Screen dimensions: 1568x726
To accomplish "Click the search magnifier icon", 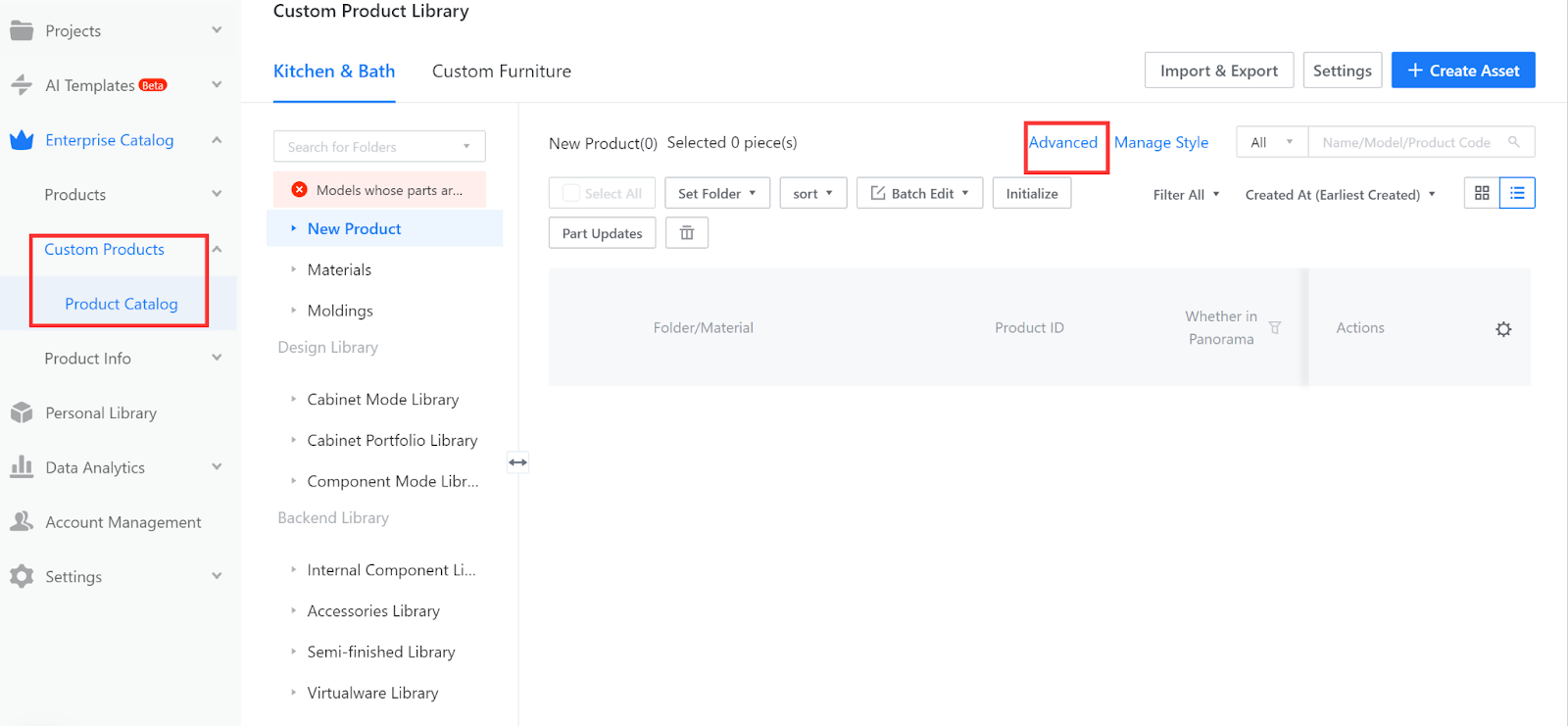I will tap(1514, 142).
